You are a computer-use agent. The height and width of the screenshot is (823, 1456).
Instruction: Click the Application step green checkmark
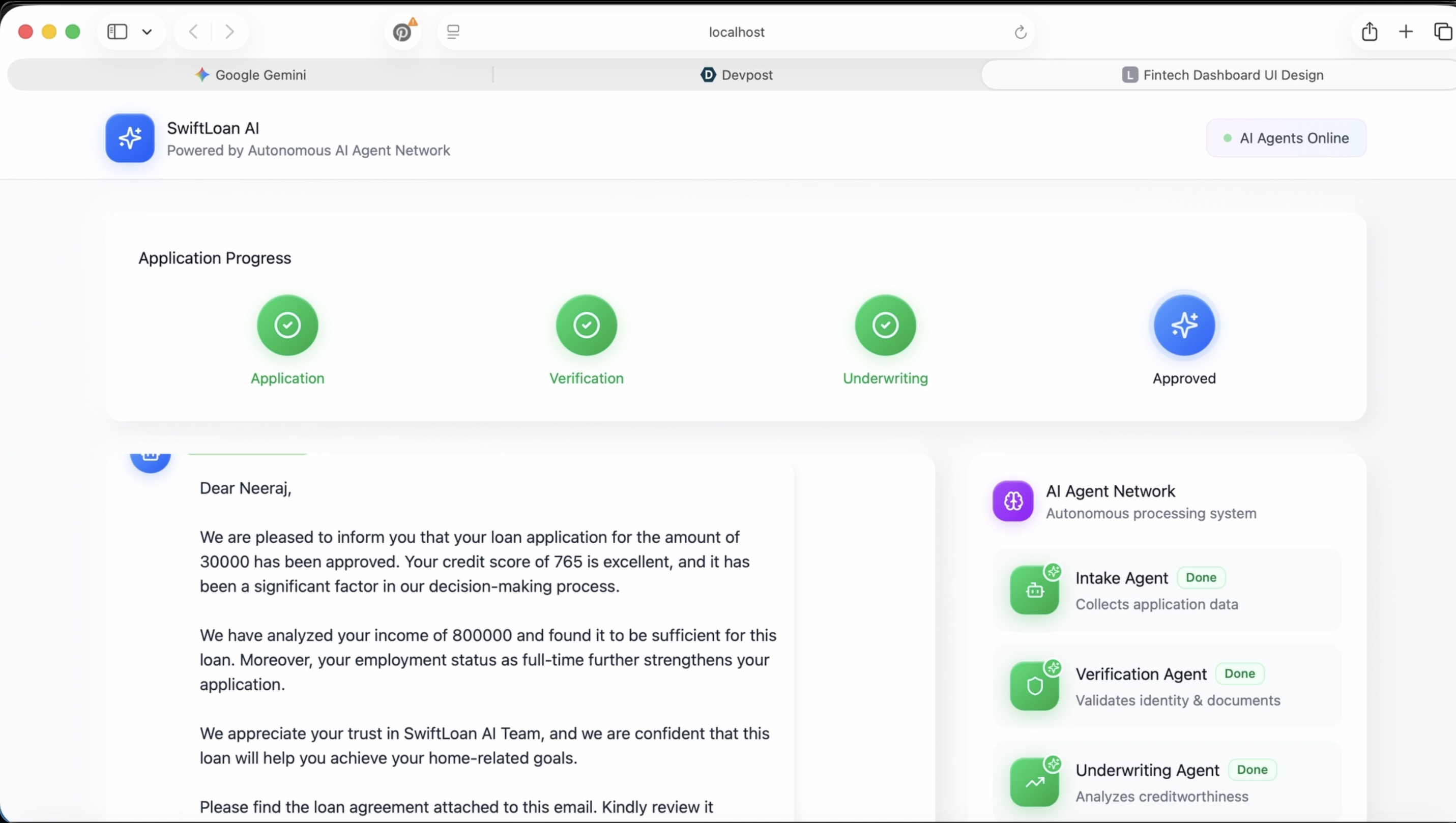[x=287, y=325]
